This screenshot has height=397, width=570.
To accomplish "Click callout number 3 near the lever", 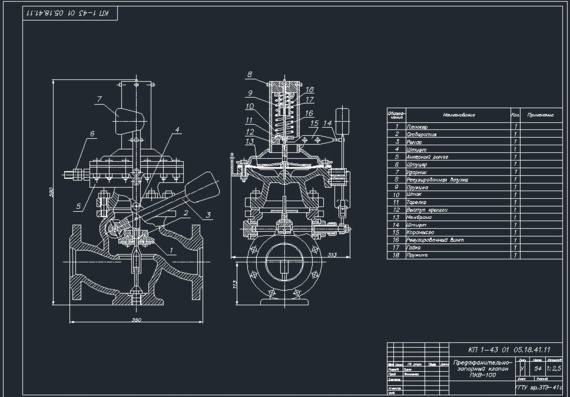I will [208, 215].
